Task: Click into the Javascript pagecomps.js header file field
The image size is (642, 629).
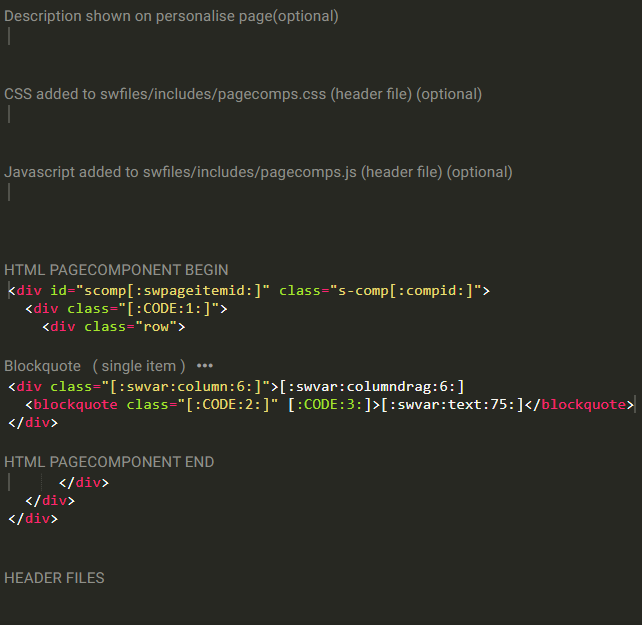Action: point(321,192)
